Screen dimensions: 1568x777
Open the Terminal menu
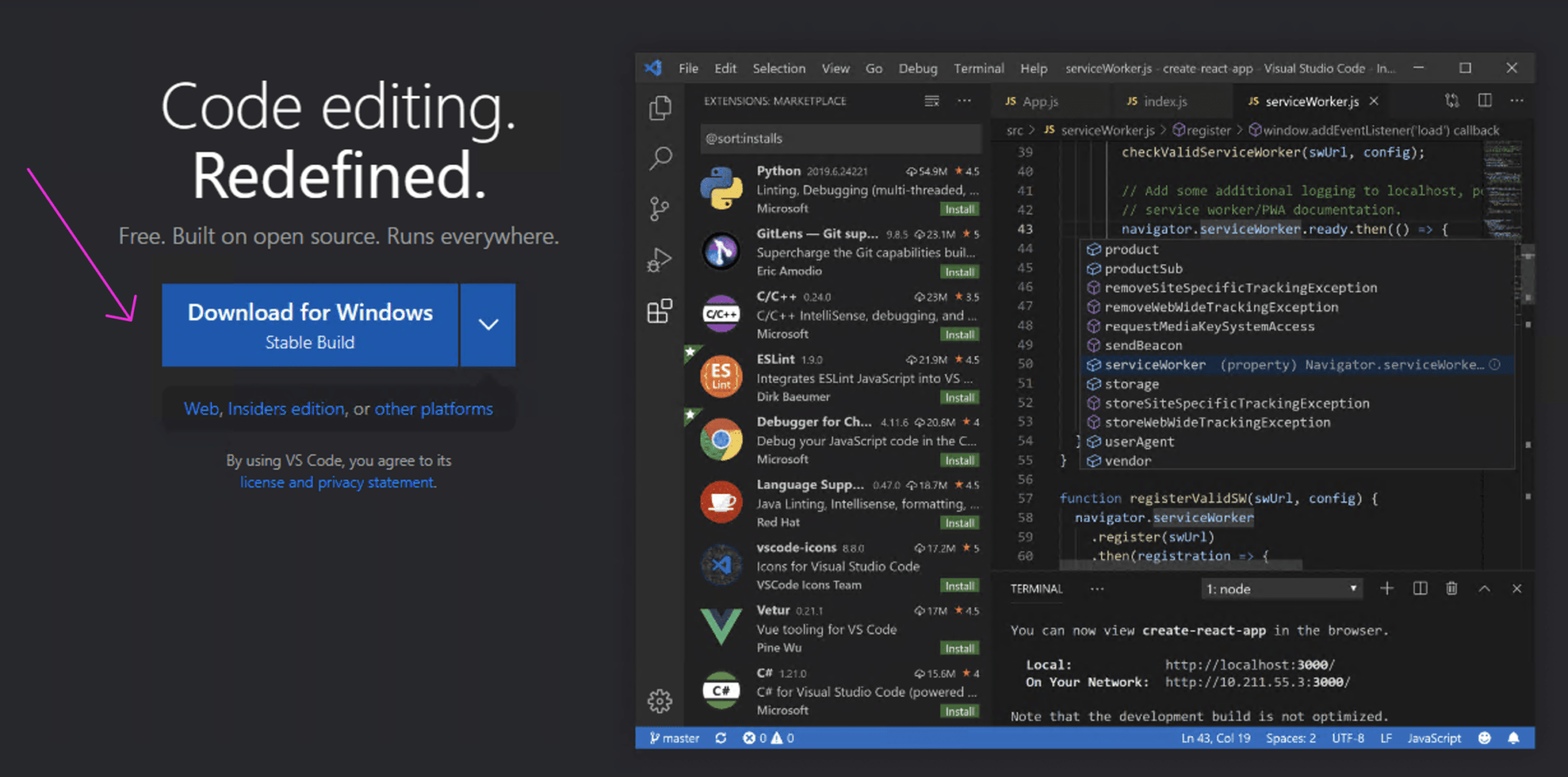[x=978, y=68]
